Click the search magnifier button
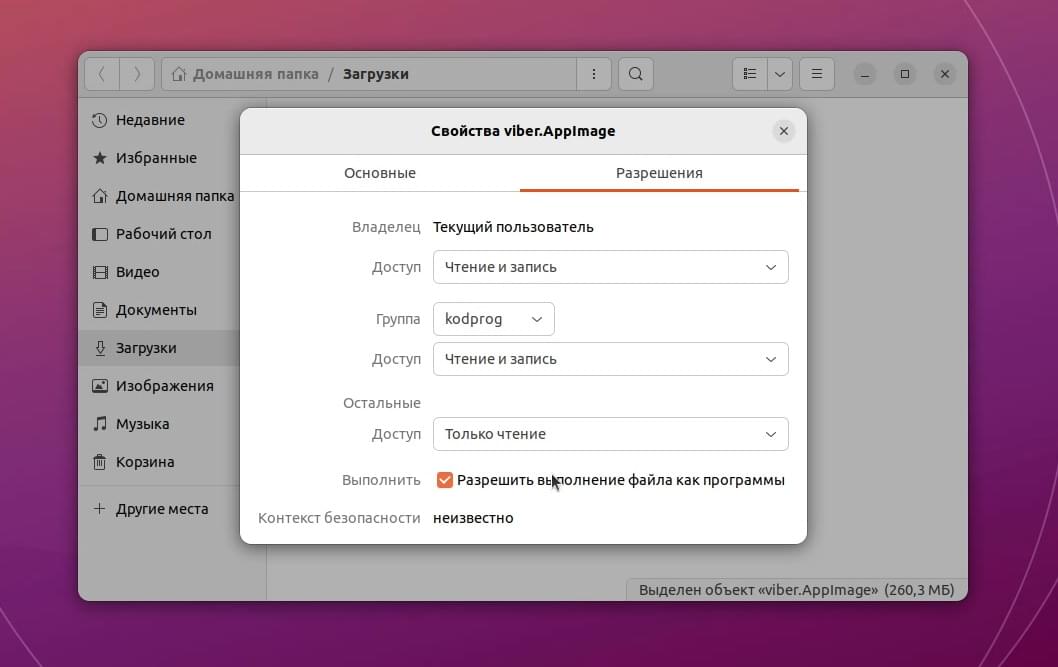1058x667 pixels. (x=636, y=74)
